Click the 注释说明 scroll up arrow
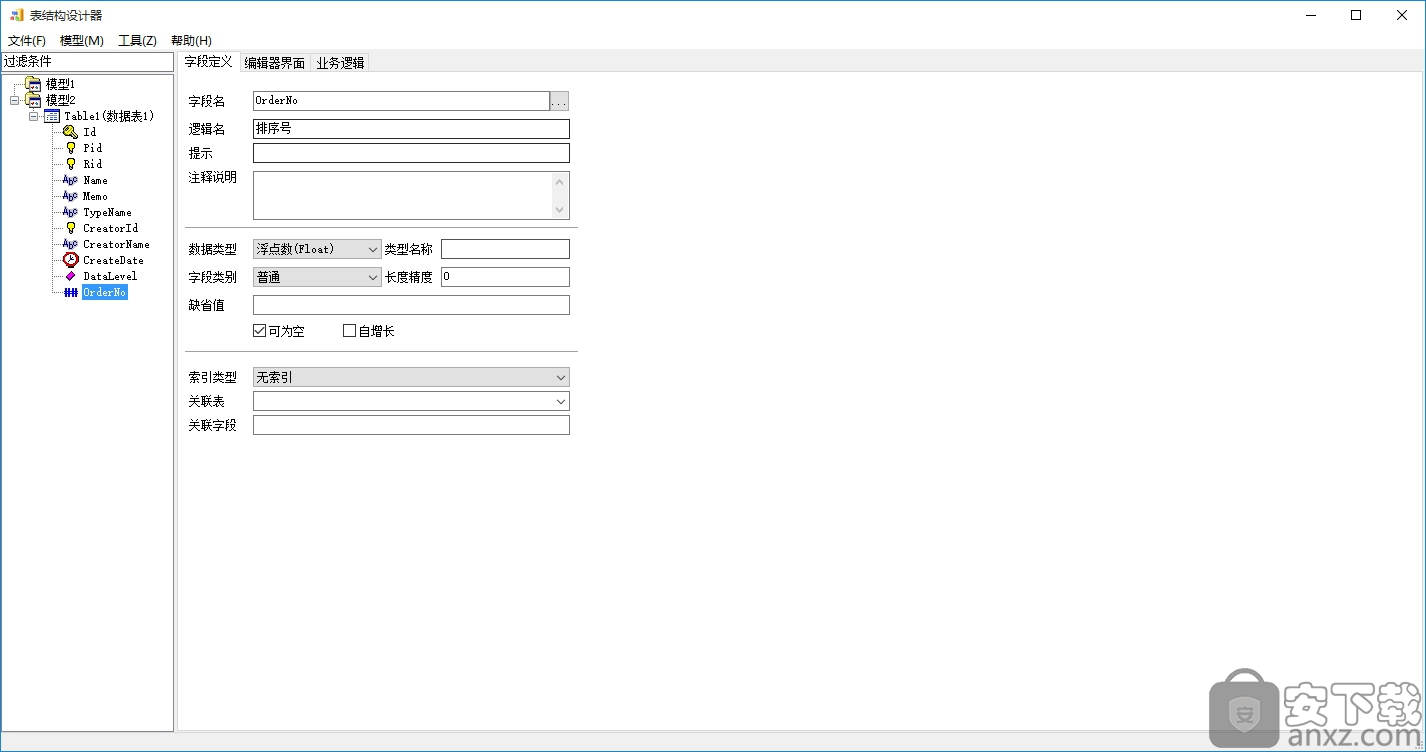Image resolution: width=1426 pixels, height=752 pixels. tap(561, 181)
